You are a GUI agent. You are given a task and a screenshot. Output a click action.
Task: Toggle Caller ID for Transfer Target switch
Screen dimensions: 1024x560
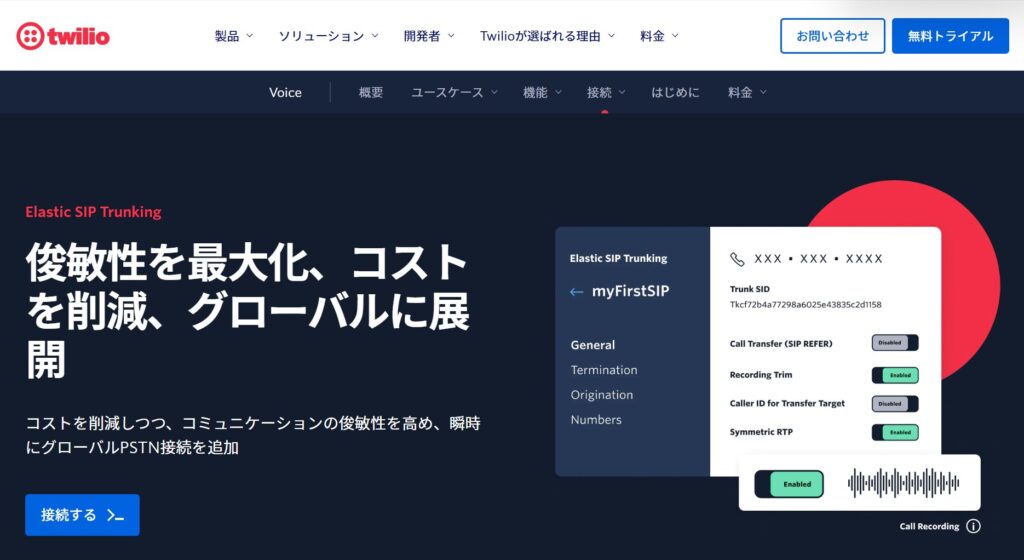tap(895, 404)
